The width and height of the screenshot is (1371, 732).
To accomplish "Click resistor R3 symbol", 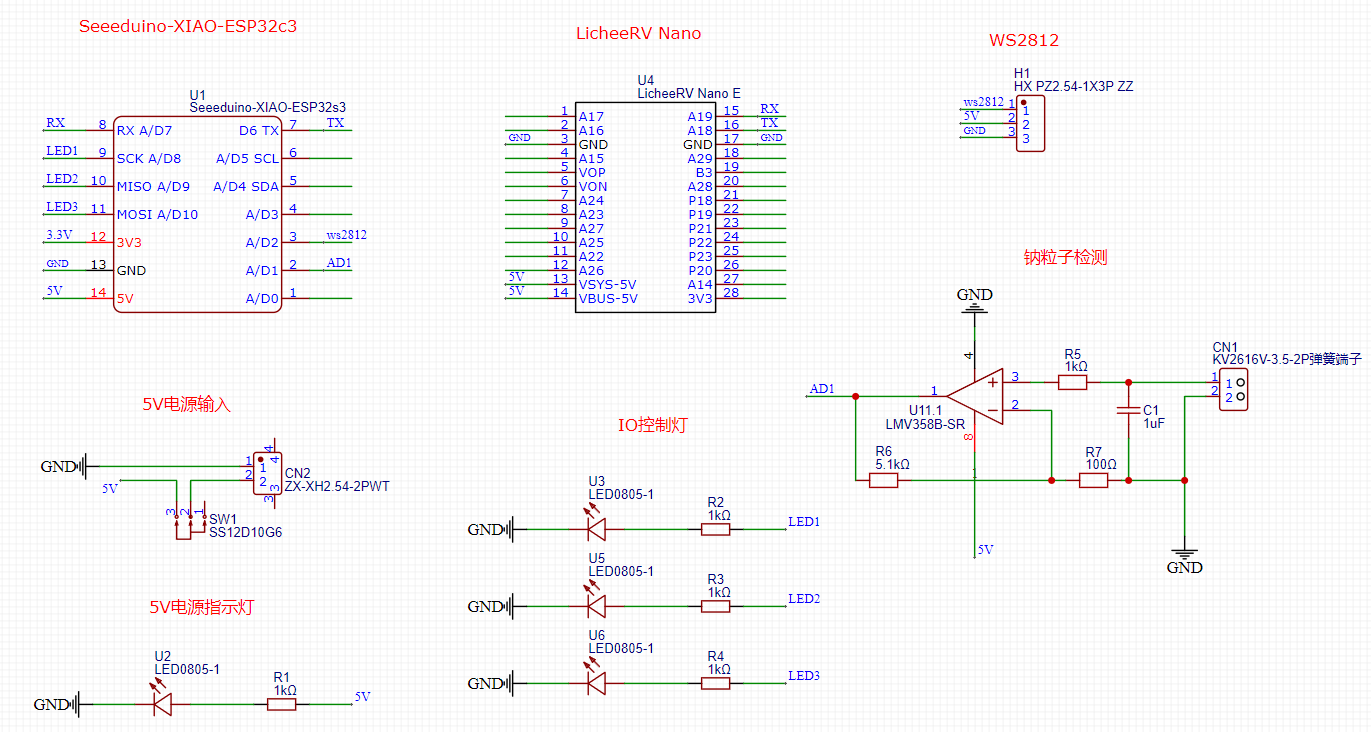I will (716, 606).
